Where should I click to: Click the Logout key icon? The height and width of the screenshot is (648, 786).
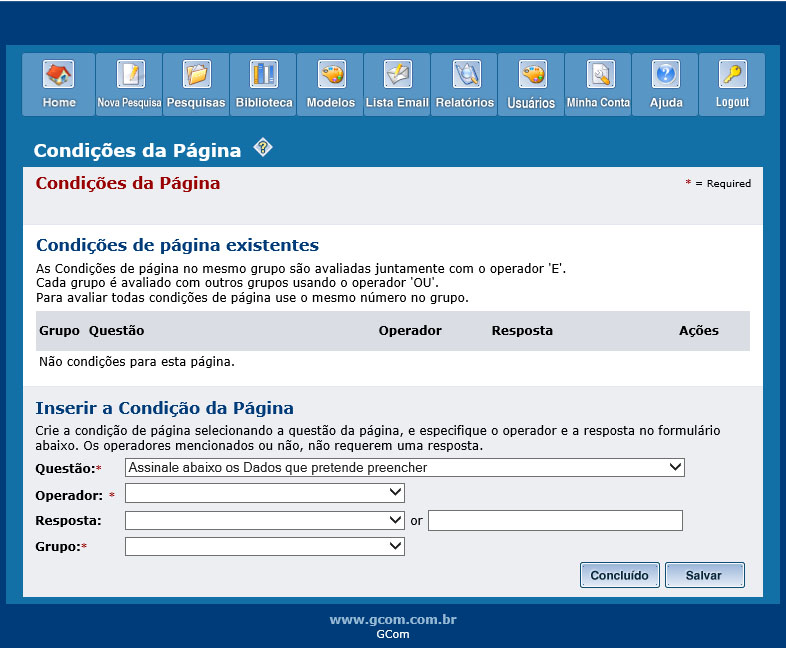(732, 75)
